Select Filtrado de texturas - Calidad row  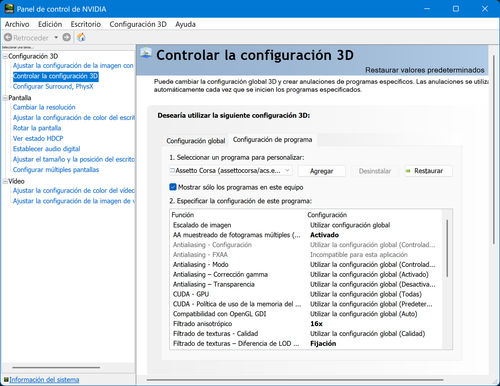coord(306,334)
